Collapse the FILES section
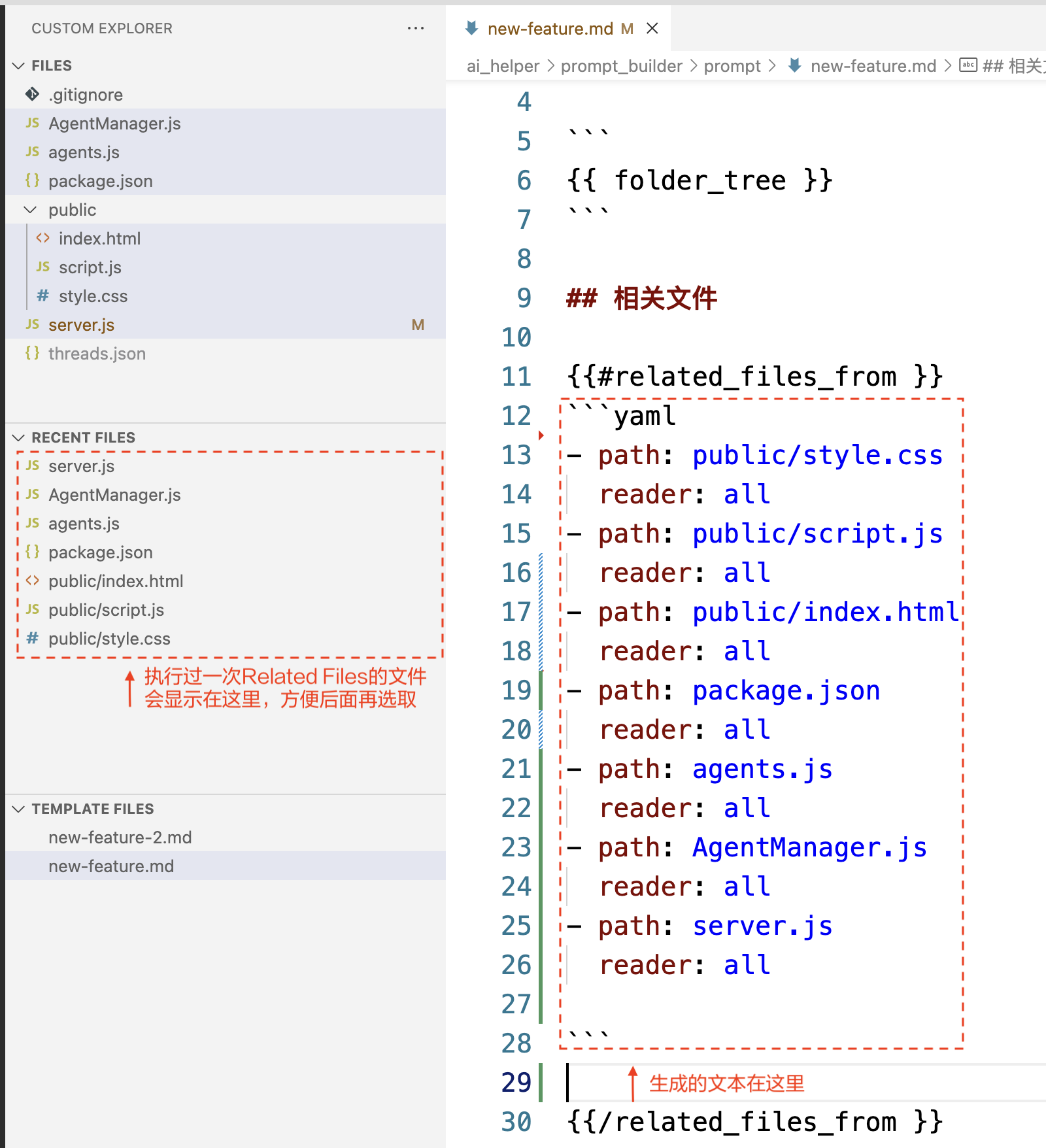Viewport: 1046px width, 1148px height. pos(19,65)
